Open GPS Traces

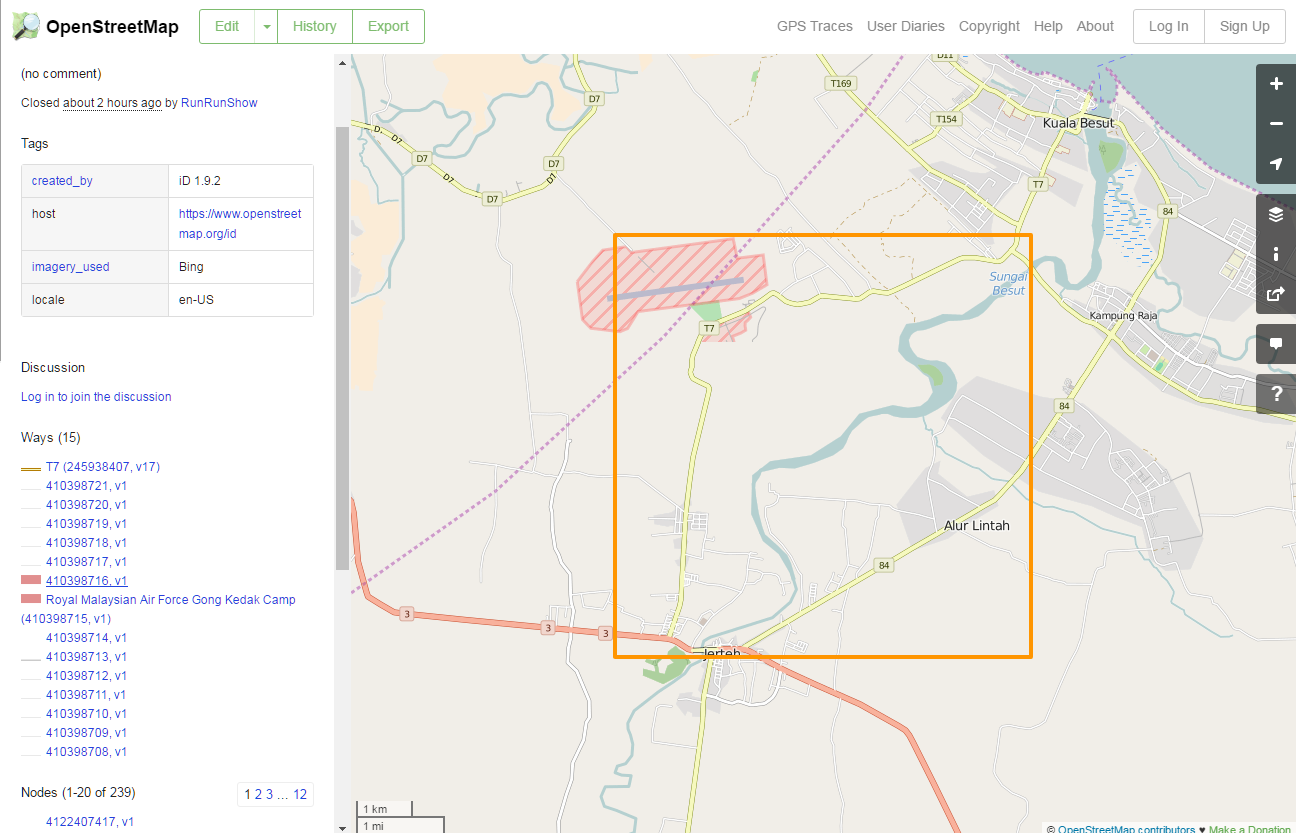[x=815, y=27]
